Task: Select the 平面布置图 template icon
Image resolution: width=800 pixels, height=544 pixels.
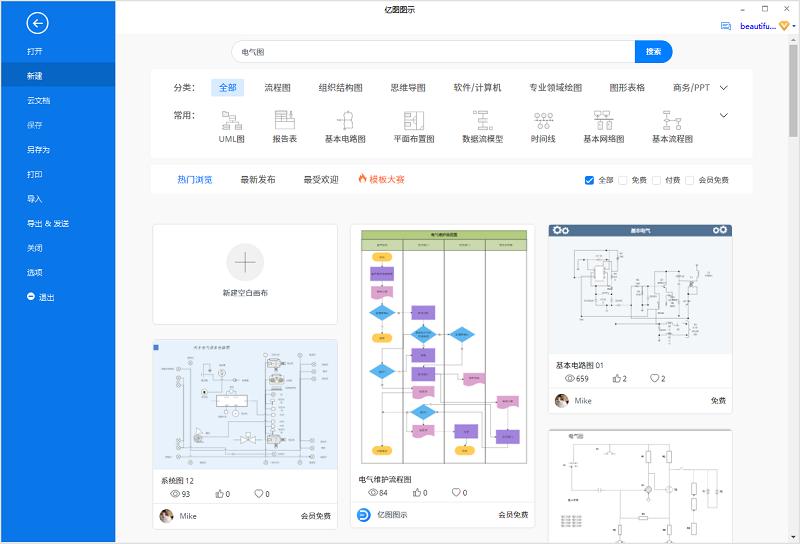Action: point(414,120)
